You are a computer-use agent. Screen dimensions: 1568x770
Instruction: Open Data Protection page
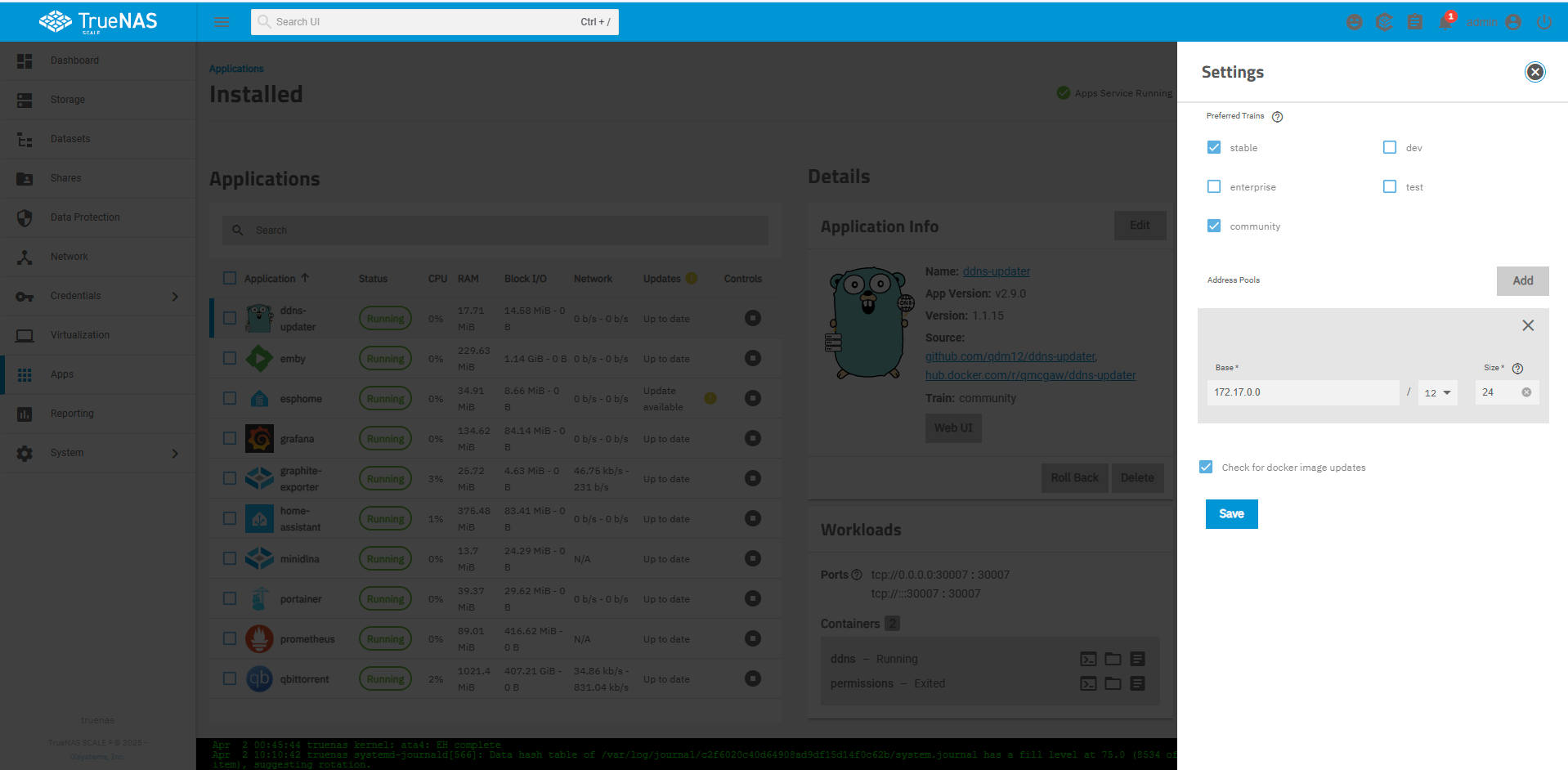tap(98, 217)
